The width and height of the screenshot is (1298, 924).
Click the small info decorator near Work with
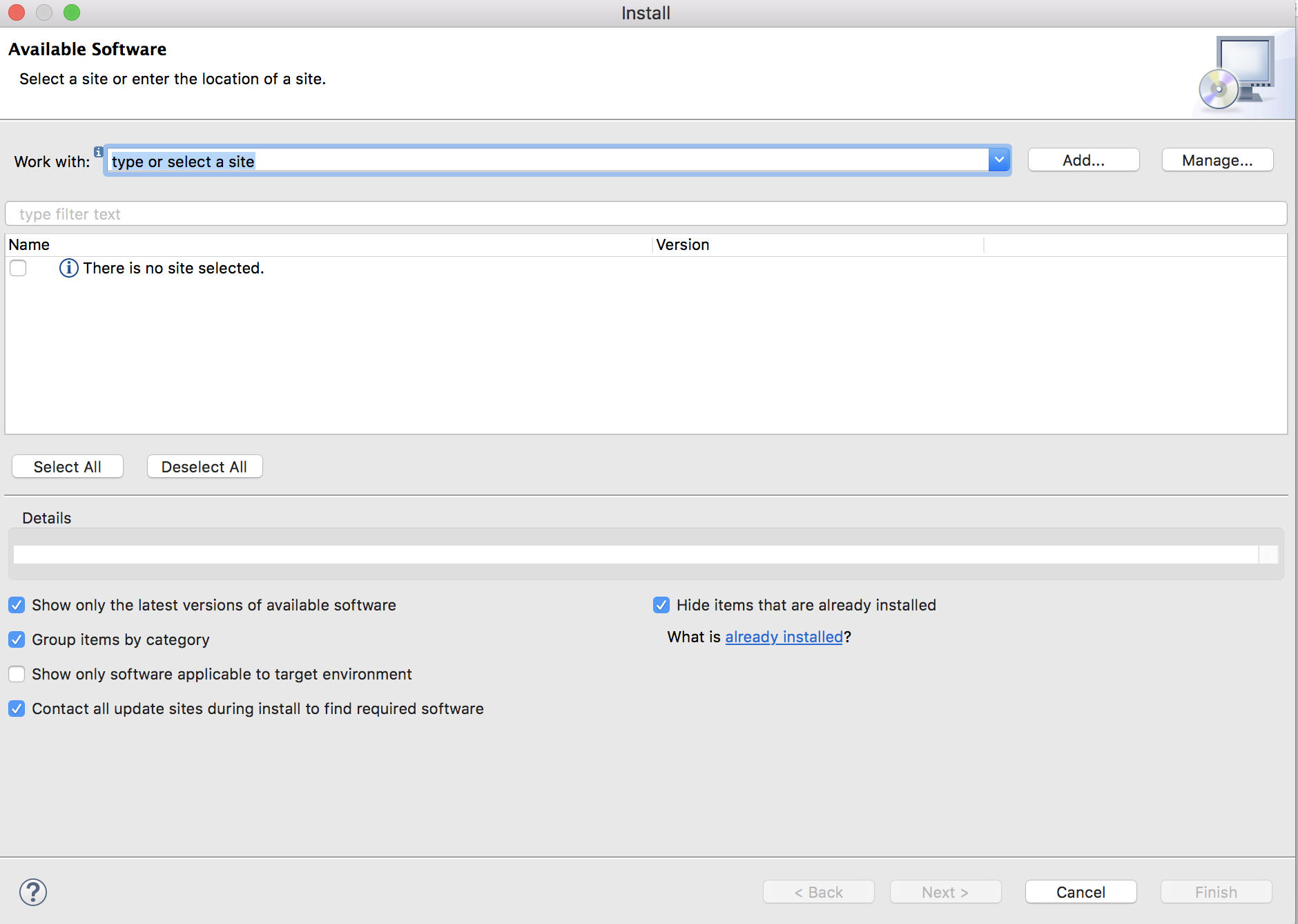(99, 152)
